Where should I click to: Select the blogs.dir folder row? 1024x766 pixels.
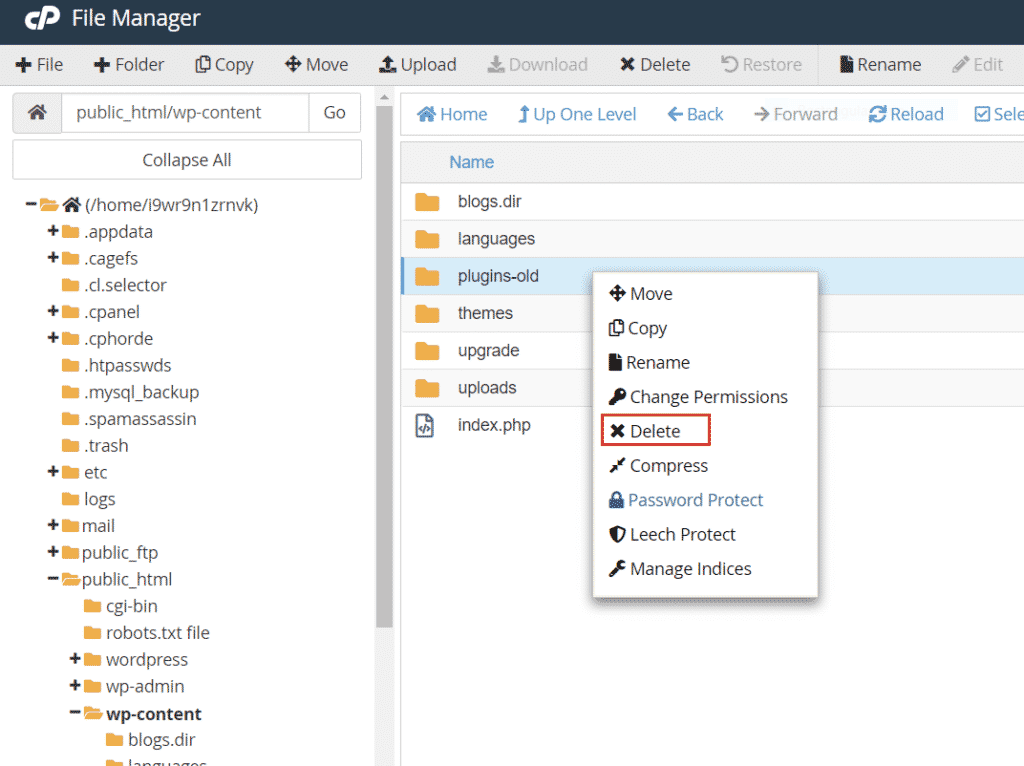click(712, 202)
